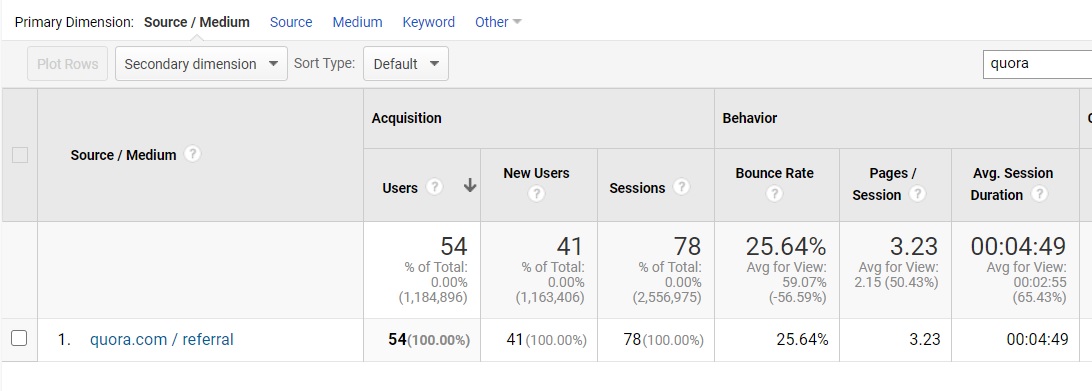This screenshot has height=391, width=1092.
Task: Sort table by New Users column header
Action: click(x=536, y=173)
